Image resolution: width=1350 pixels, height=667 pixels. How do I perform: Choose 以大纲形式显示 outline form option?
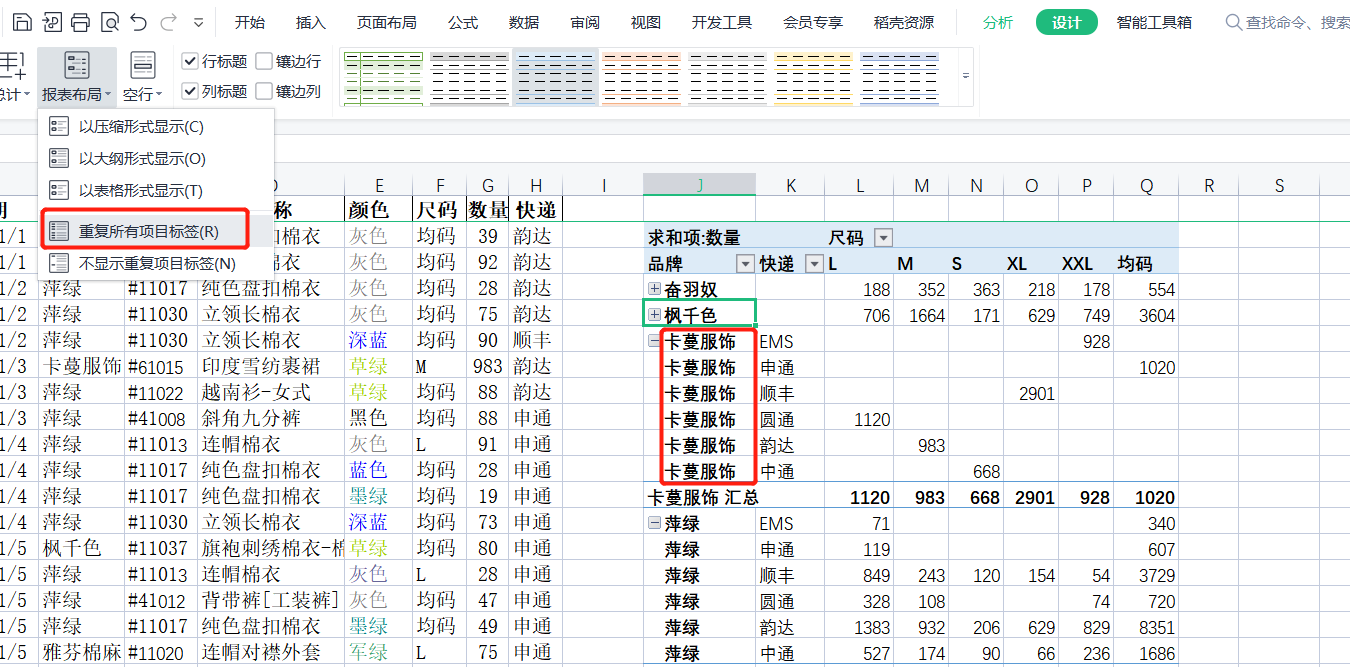click(142, 159)
